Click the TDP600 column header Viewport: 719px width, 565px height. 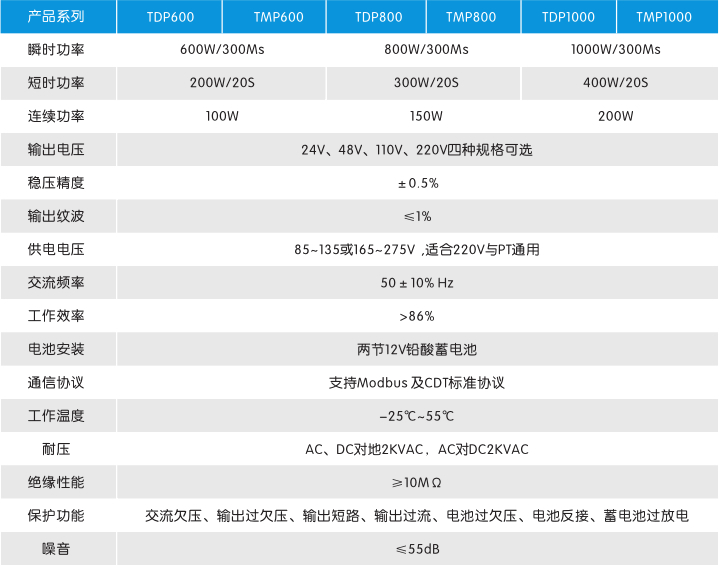point(169,17)
